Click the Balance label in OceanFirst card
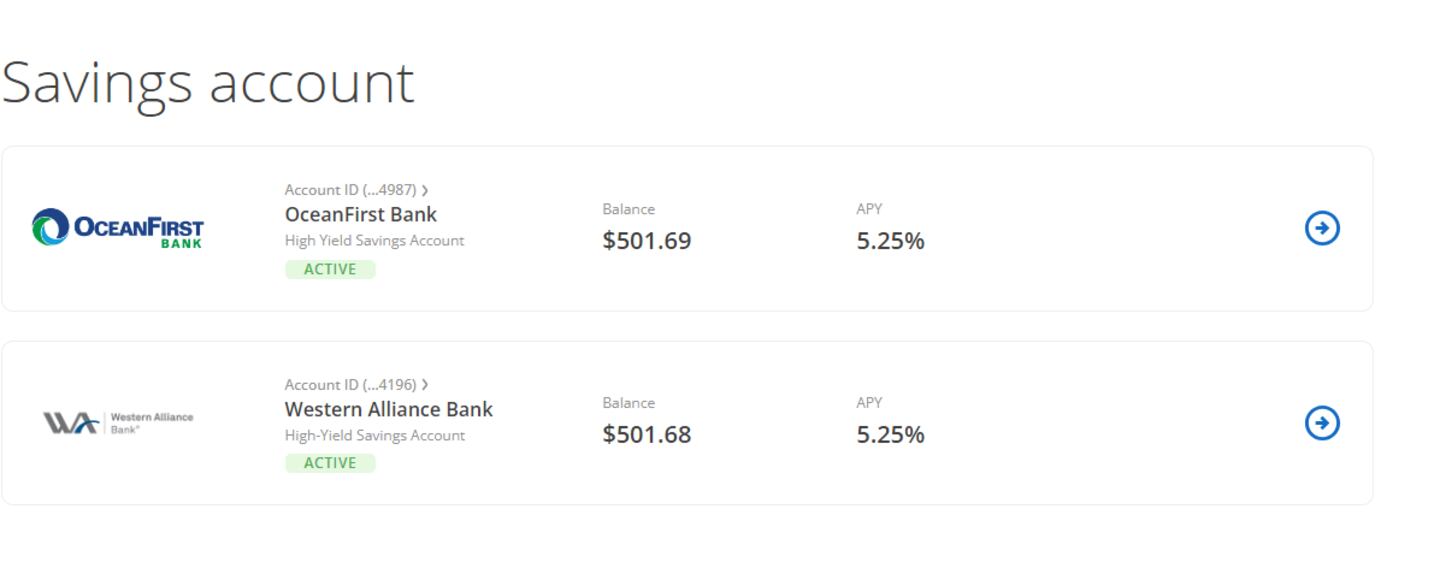This screenshot has height=568, width=1440. (628, 209)
